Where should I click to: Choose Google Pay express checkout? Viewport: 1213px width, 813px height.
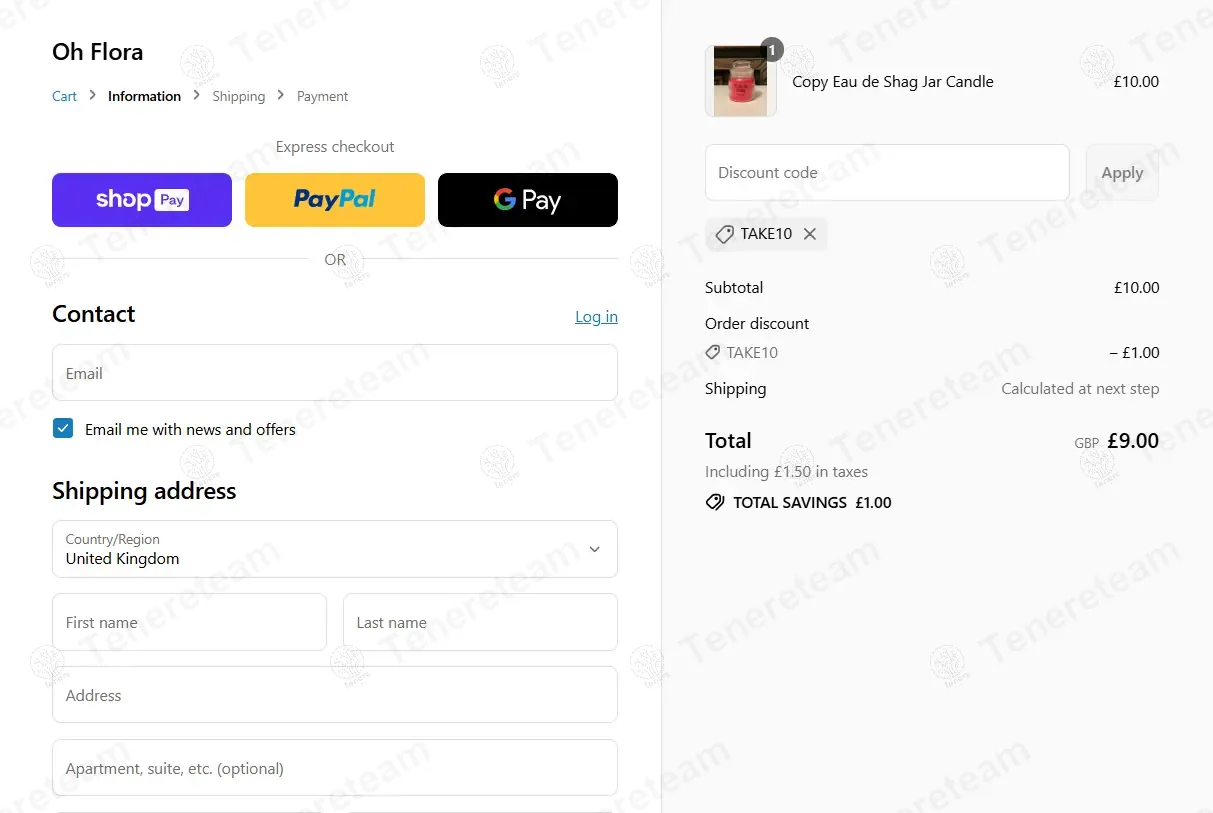click(x=528, y=200)
